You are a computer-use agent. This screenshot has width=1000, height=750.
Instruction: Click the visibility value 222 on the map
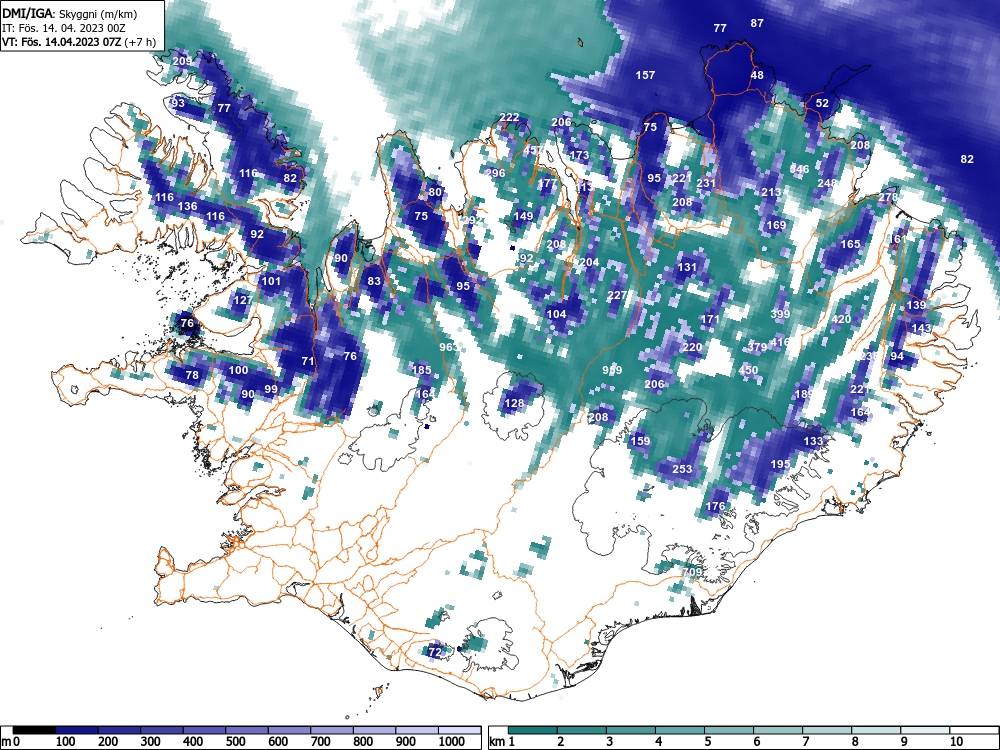pos(509,117)
